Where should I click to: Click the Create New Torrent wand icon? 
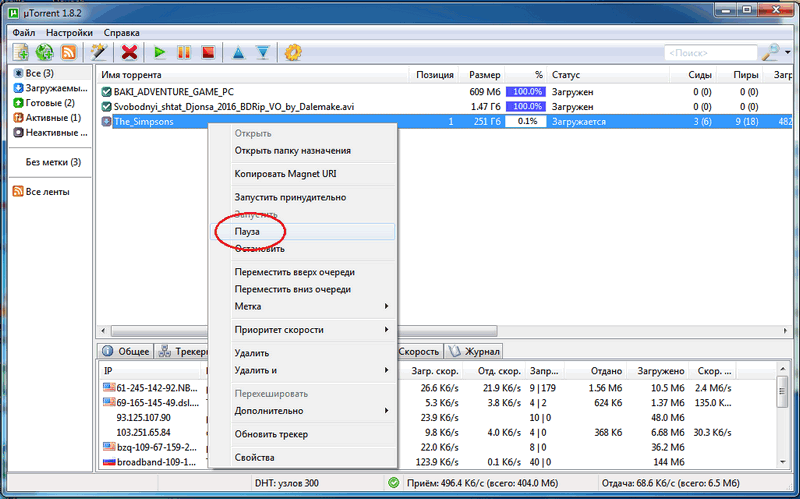point(98,52)
